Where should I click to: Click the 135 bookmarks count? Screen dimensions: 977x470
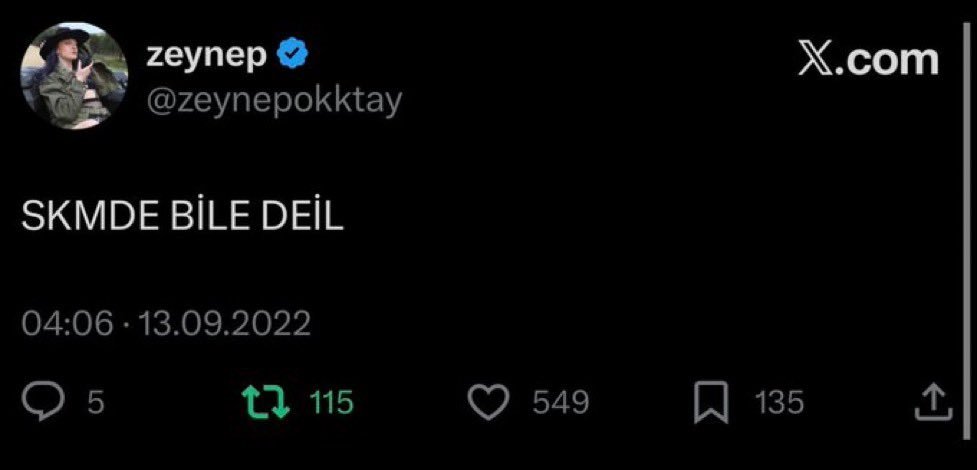(779, 403)
